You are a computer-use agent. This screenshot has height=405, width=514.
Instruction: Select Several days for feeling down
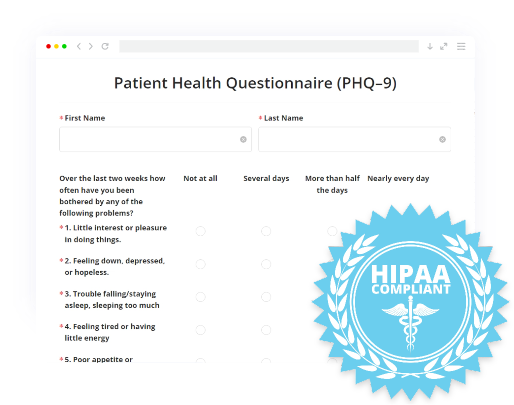coord(266,264)
